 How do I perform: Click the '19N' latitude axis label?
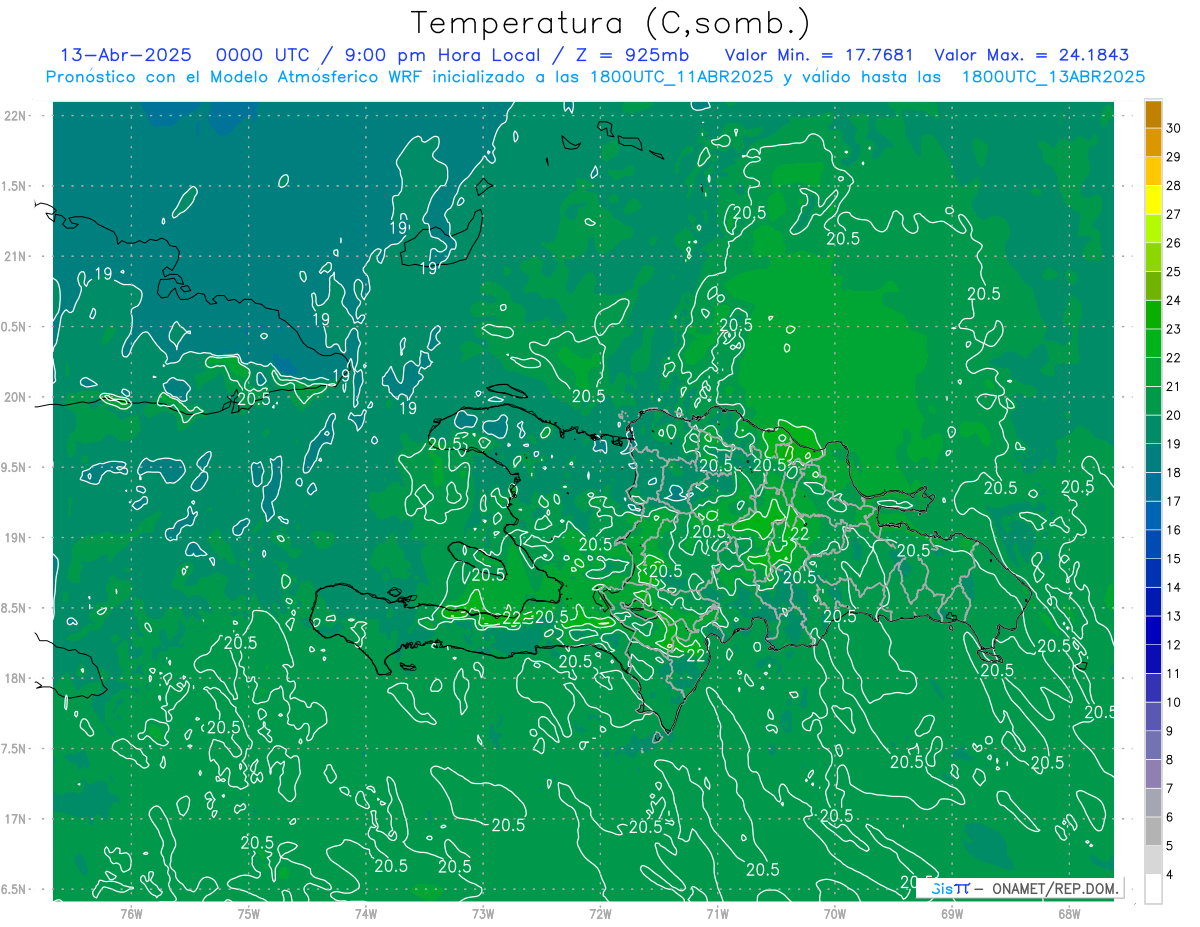[x=15, y=537]
